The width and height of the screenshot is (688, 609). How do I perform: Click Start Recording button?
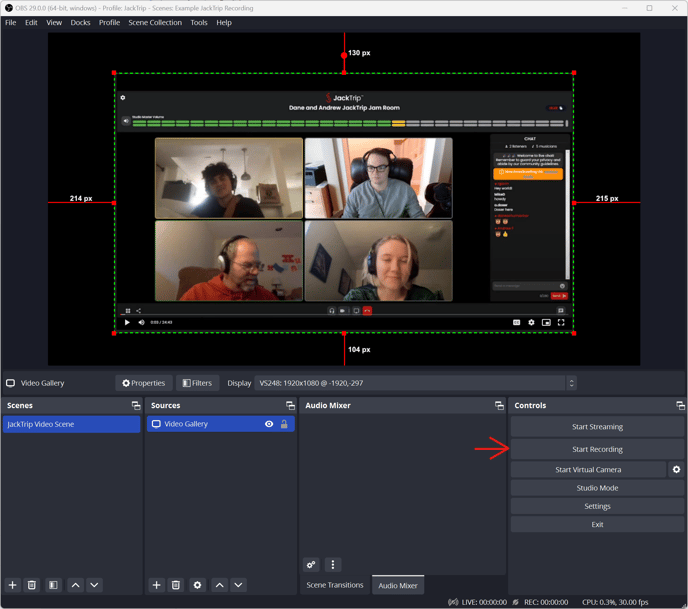(597, 449)
